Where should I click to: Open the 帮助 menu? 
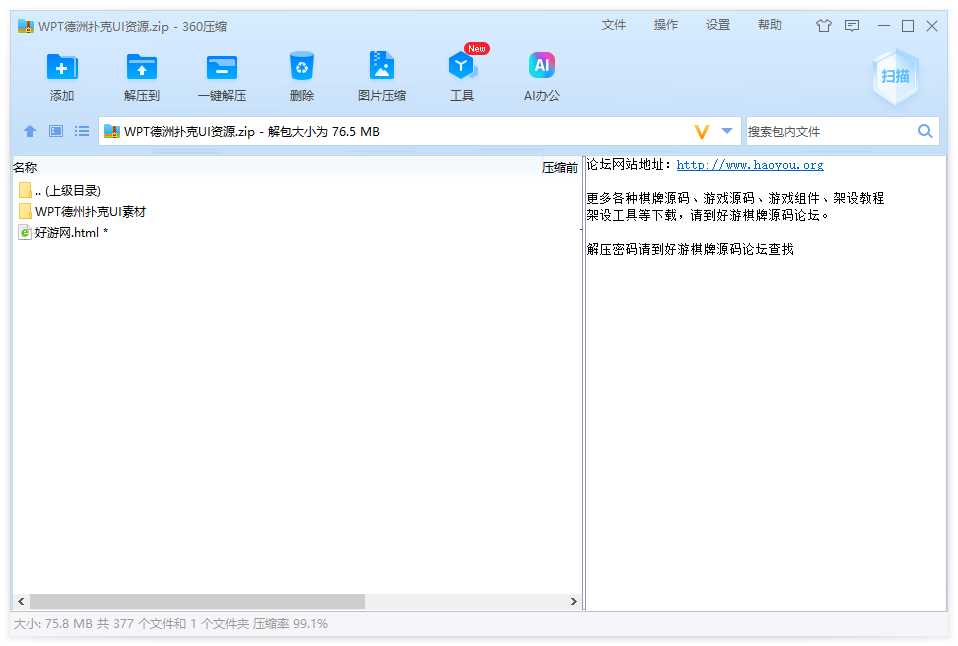click(x=770, y=25)
